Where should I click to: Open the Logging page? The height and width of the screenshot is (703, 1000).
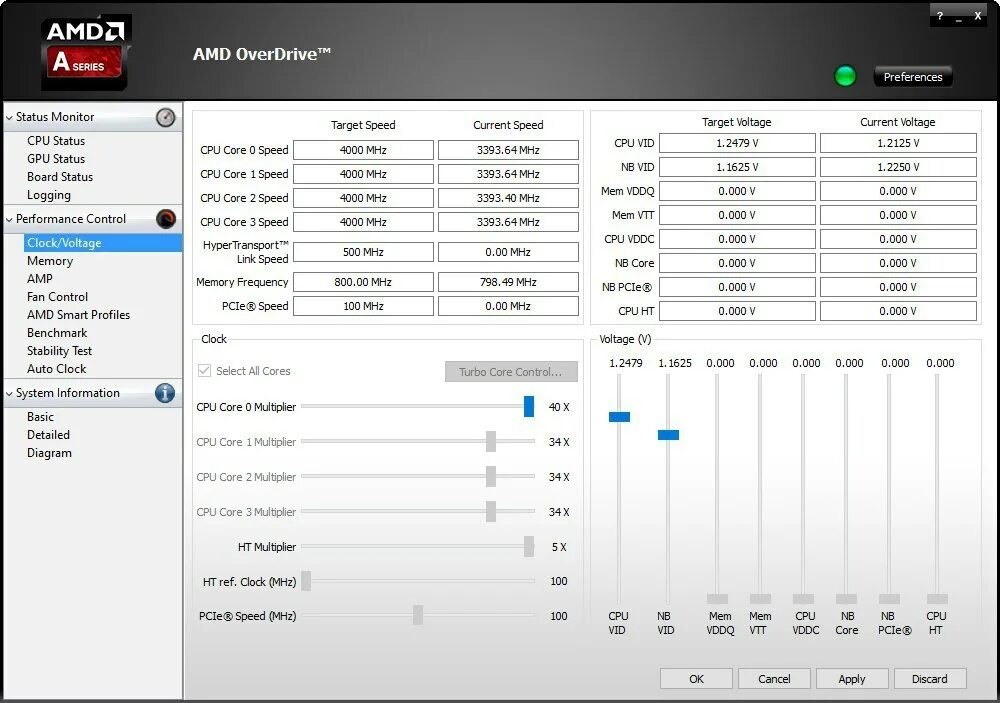click(49, 195)
